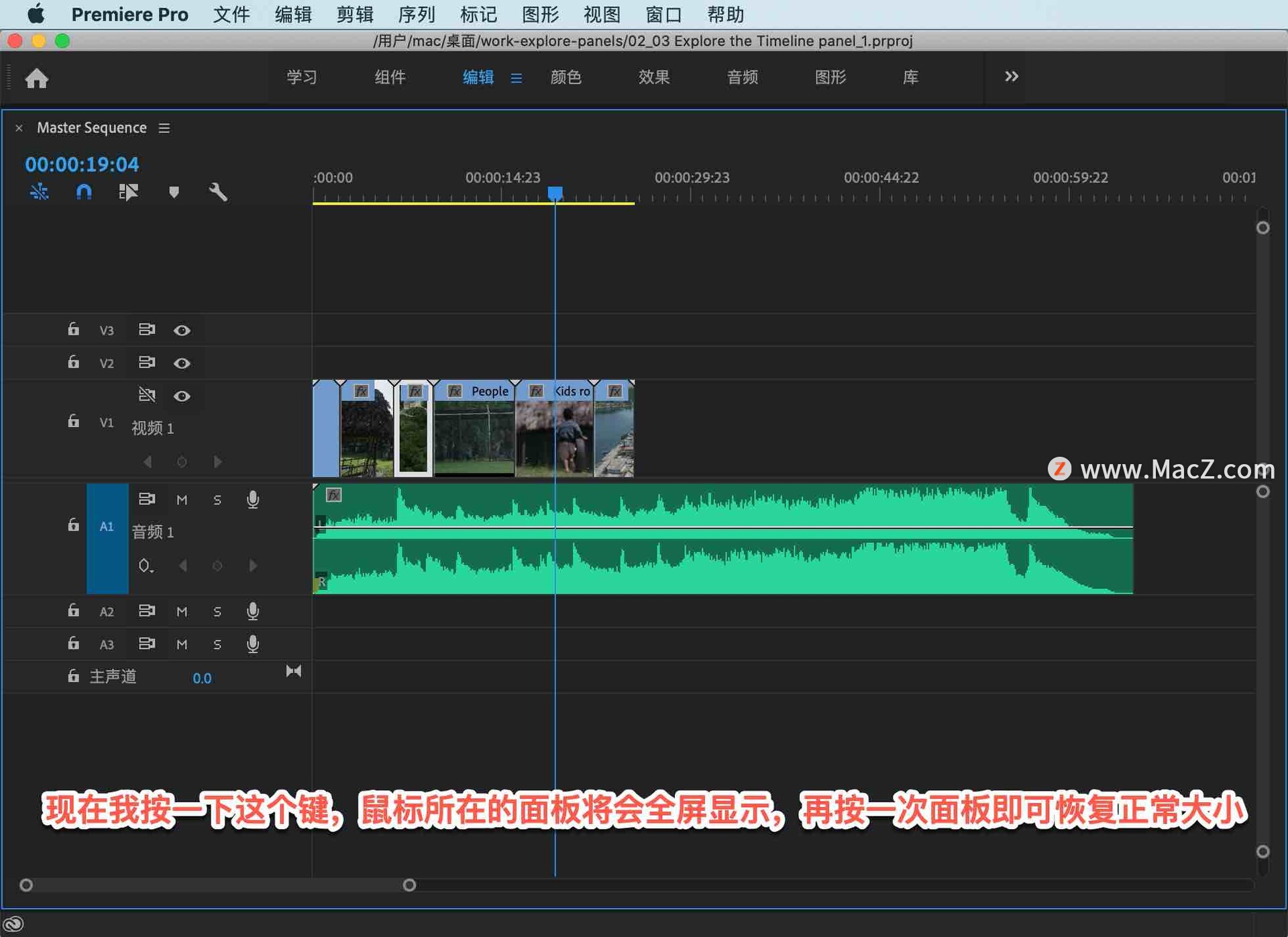Toggle sync lock for V3
The image size is (1288, 937).
coord(147,329)
